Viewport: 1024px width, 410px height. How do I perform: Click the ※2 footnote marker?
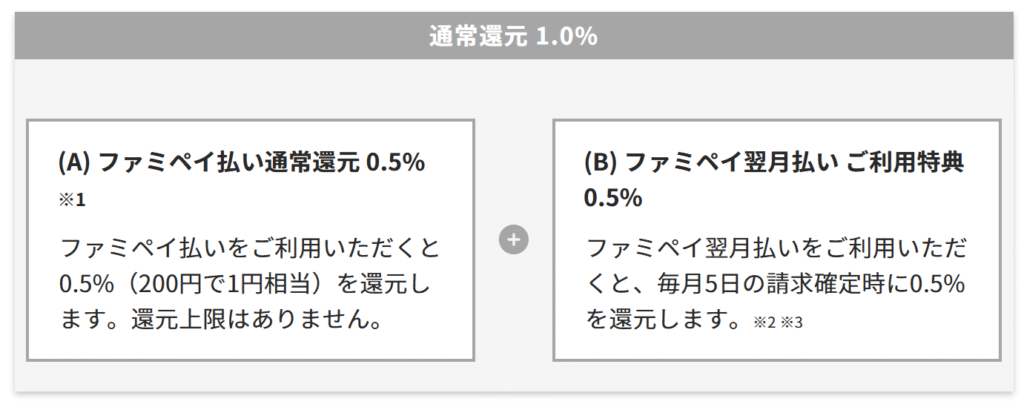pos(763,323)
